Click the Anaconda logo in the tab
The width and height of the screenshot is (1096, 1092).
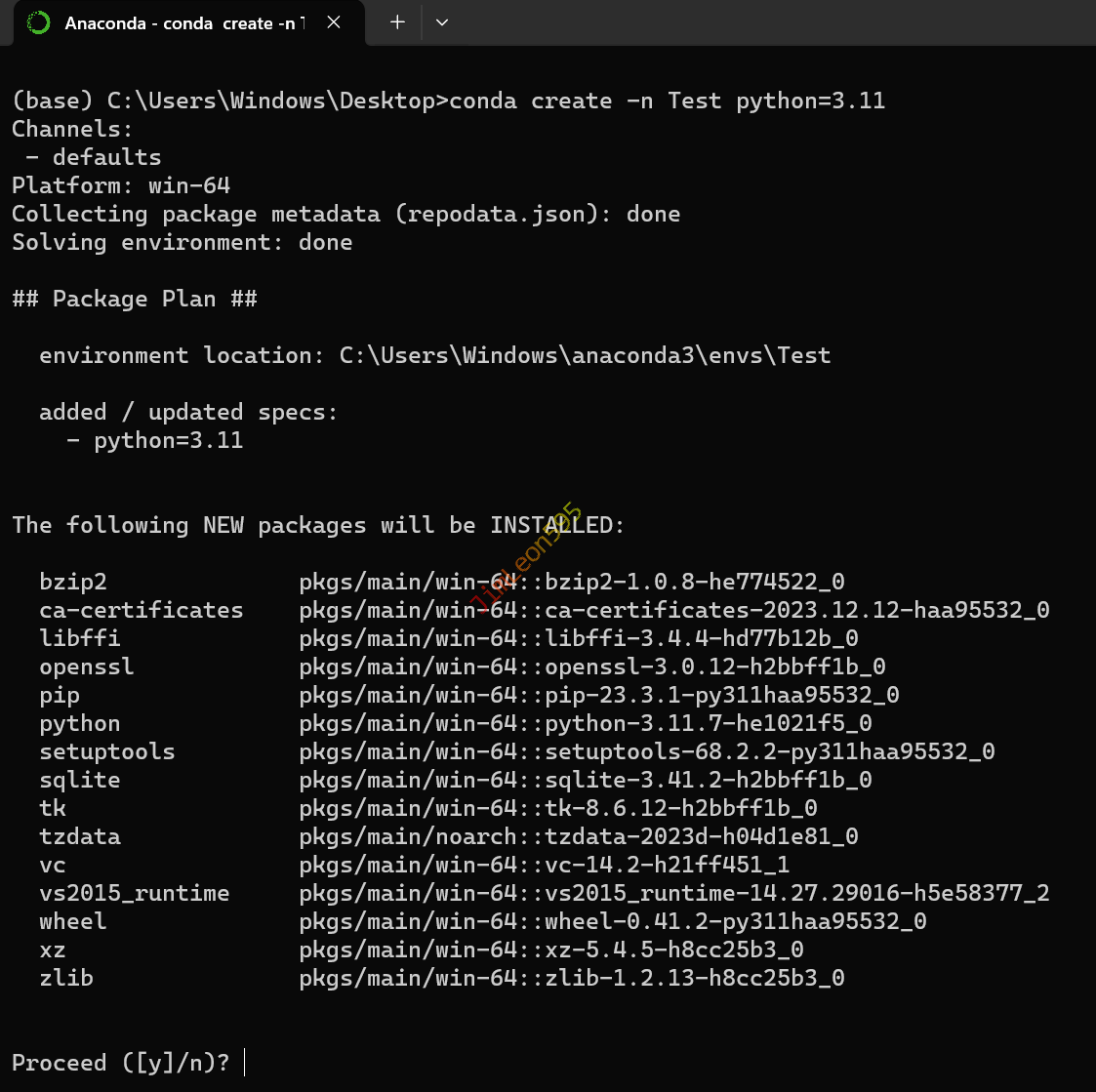[38, 22]
